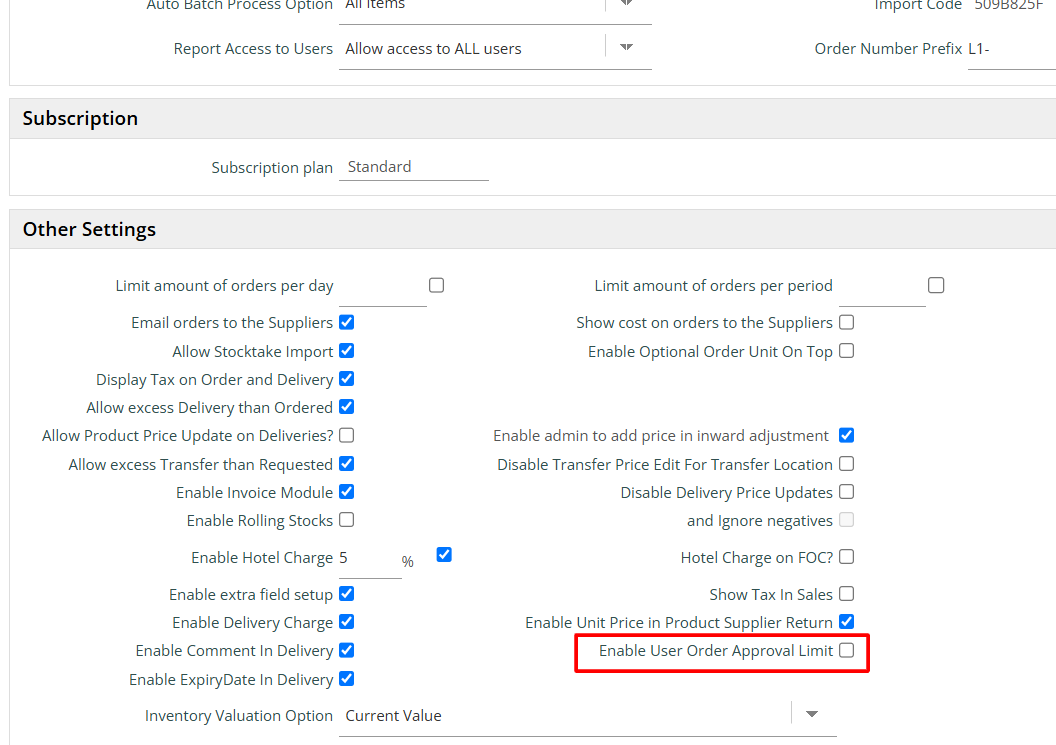The width and height of the screenshot is (1056, 745).
Task: Enable User Order Approval Limit checkbox
Action: coord(846,651)
